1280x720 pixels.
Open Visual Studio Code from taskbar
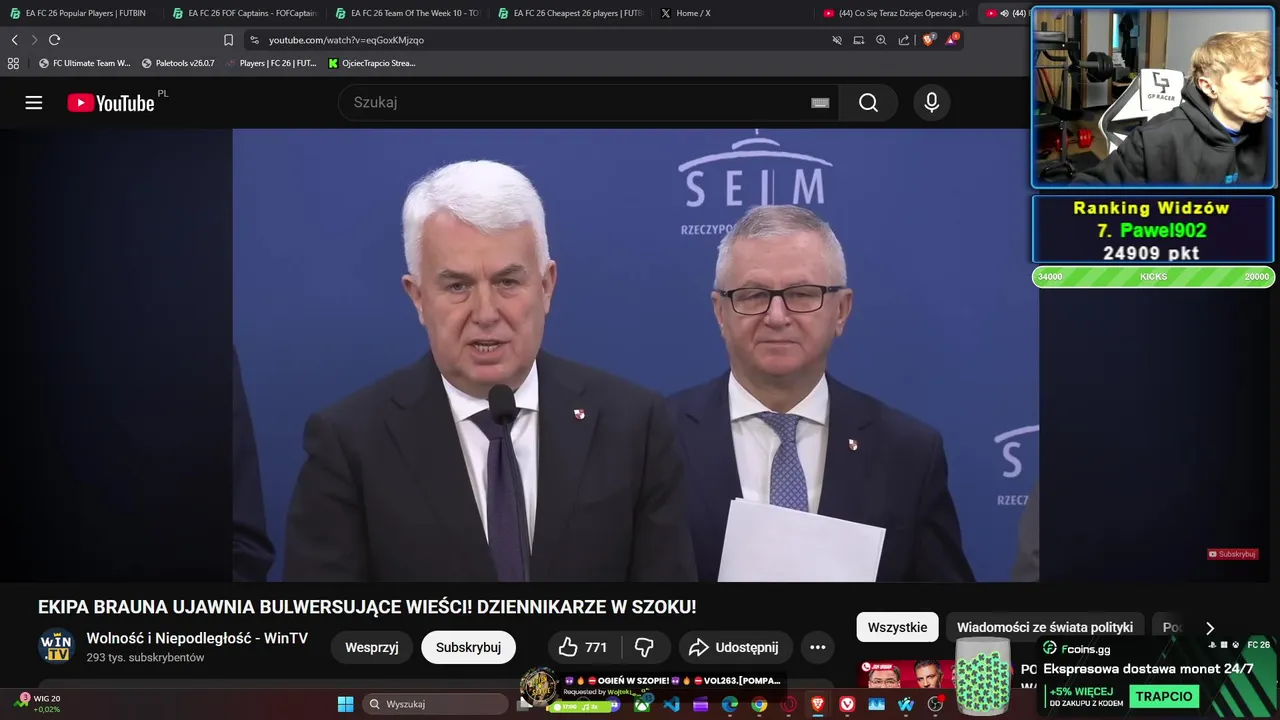pos(671,704)
